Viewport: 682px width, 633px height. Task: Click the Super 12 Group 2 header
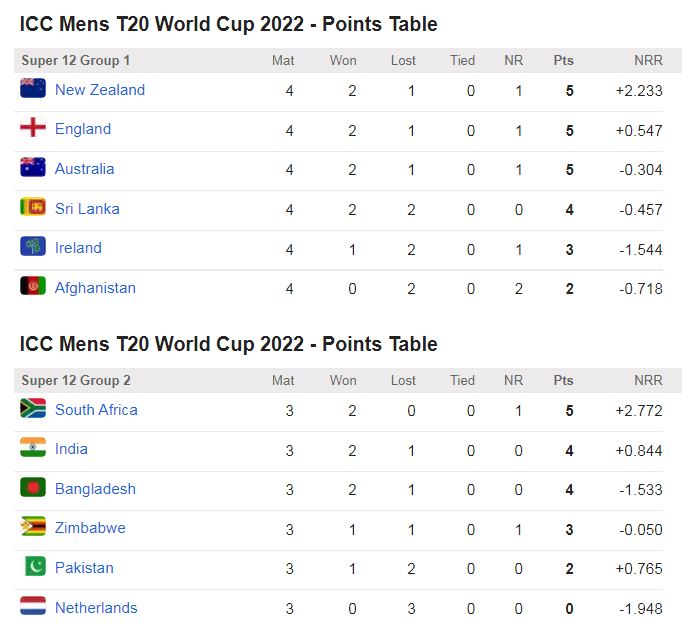(x=76, y=381)
